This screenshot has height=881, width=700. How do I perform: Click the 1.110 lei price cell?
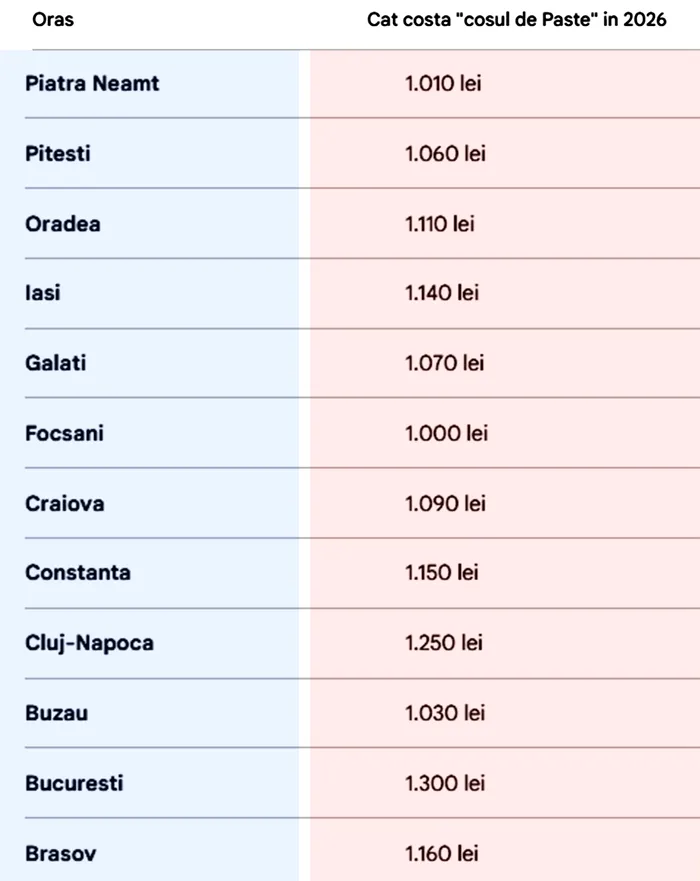[440, 224]
